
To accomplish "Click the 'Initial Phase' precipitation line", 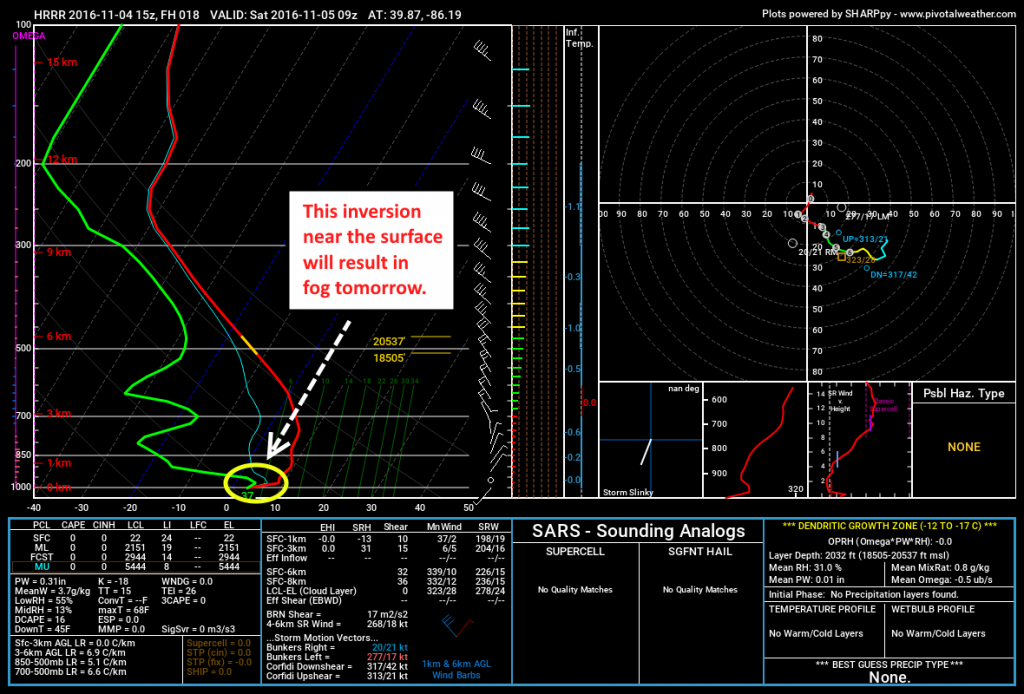I will [863, 595].
